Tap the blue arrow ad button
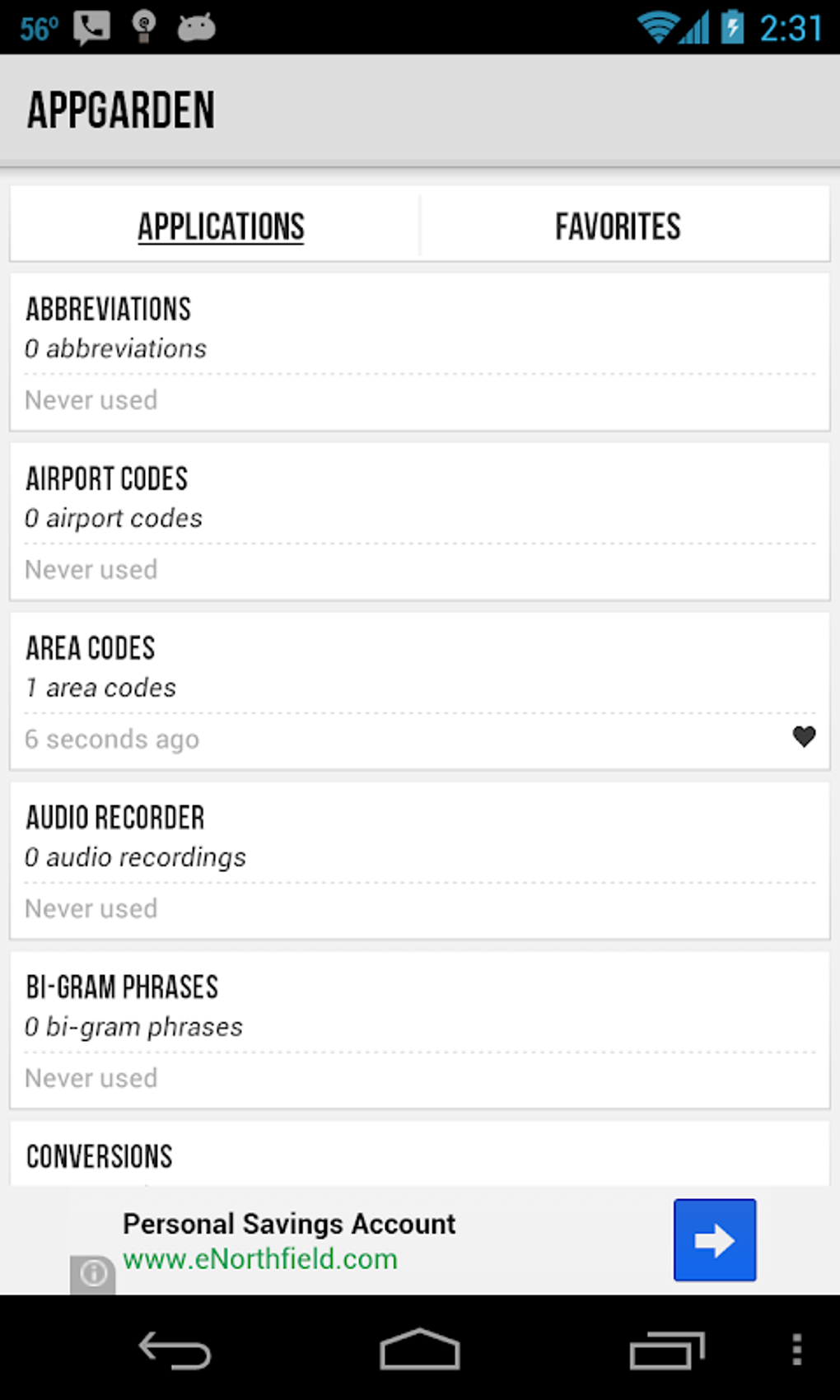840x1400 pixels. (714, 1239)
